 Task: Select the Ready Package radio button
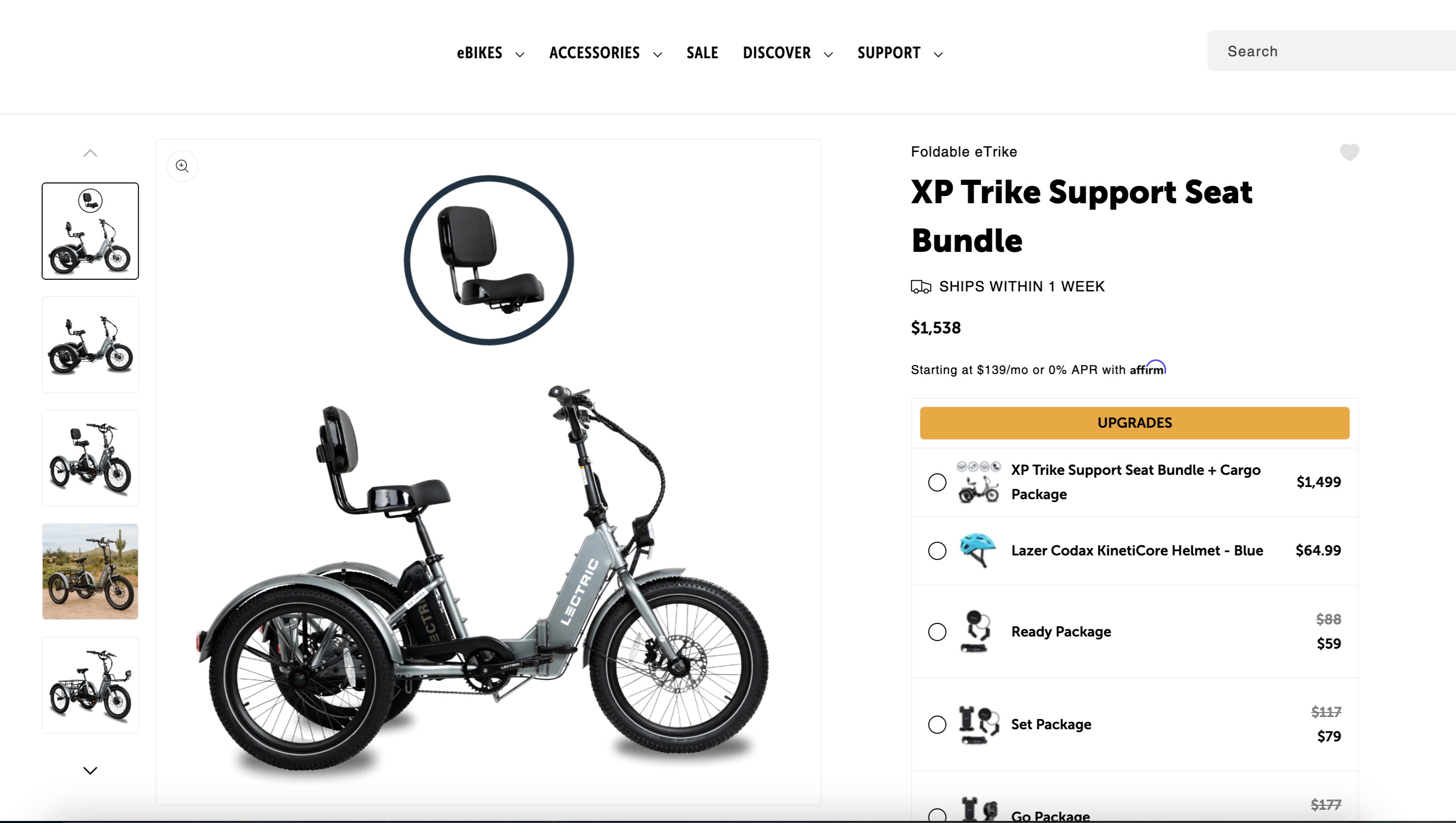point(937,632)
